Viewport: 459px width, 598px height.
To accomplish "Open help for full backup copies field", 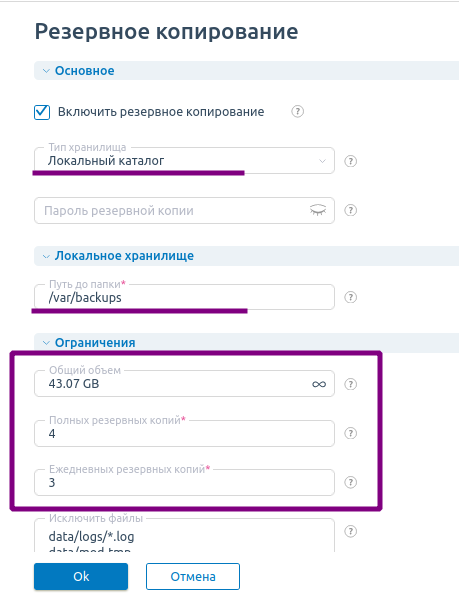I will 350,434.
